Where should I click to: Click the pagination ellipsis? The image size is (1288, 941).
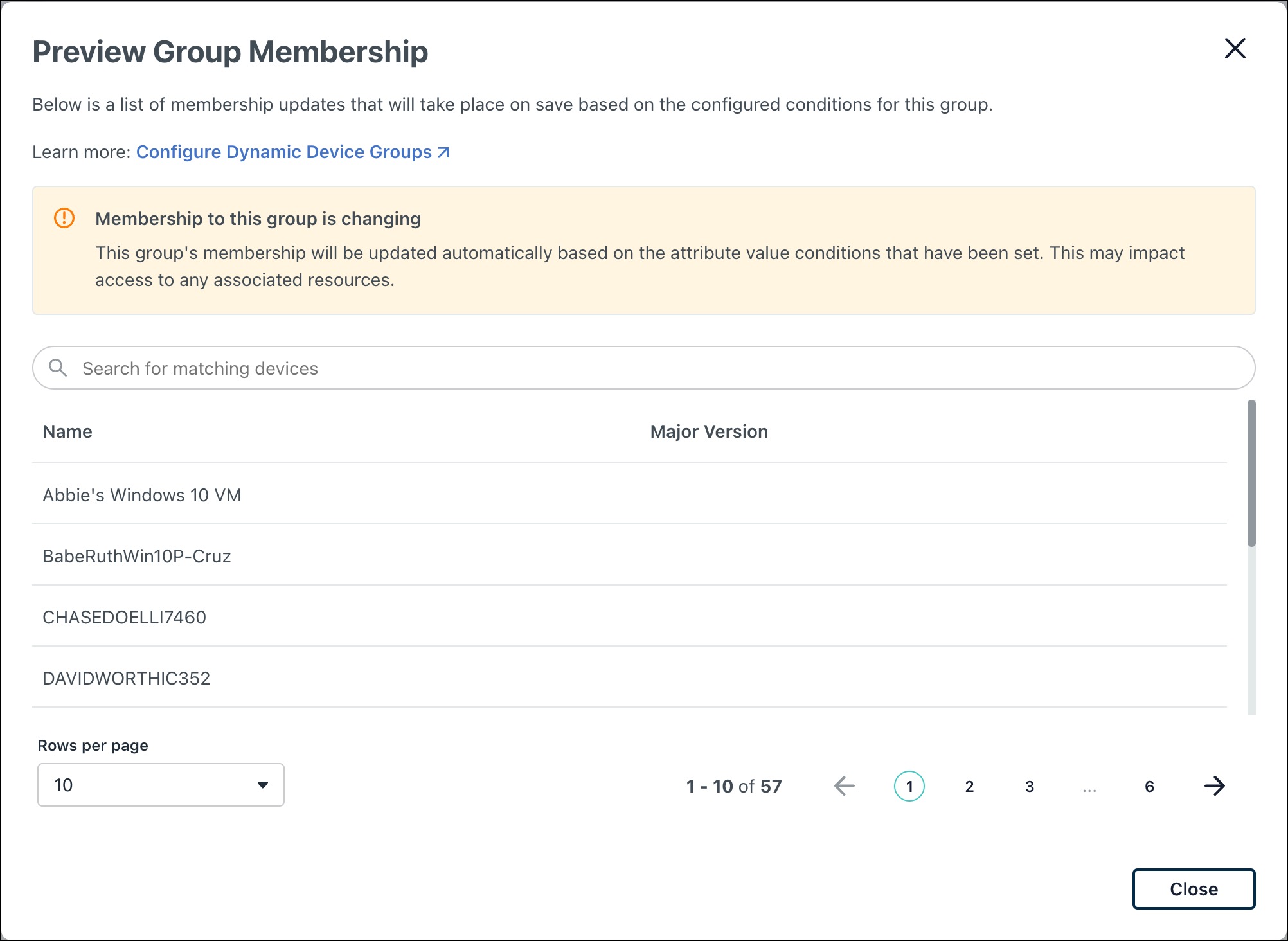coord(1089,787)
